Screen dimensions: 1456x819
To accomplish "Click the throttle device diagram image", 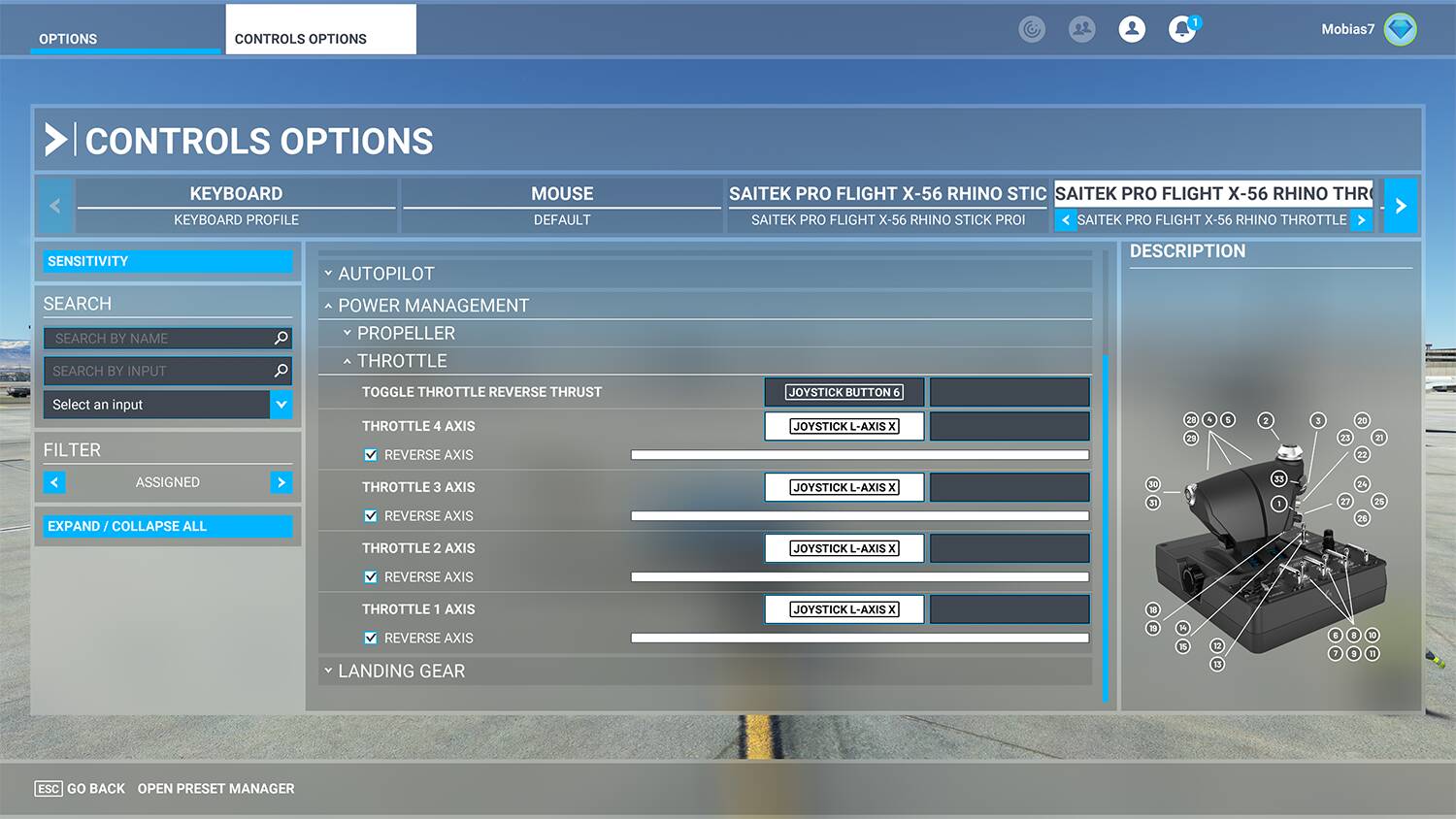I will point(1270,541).
